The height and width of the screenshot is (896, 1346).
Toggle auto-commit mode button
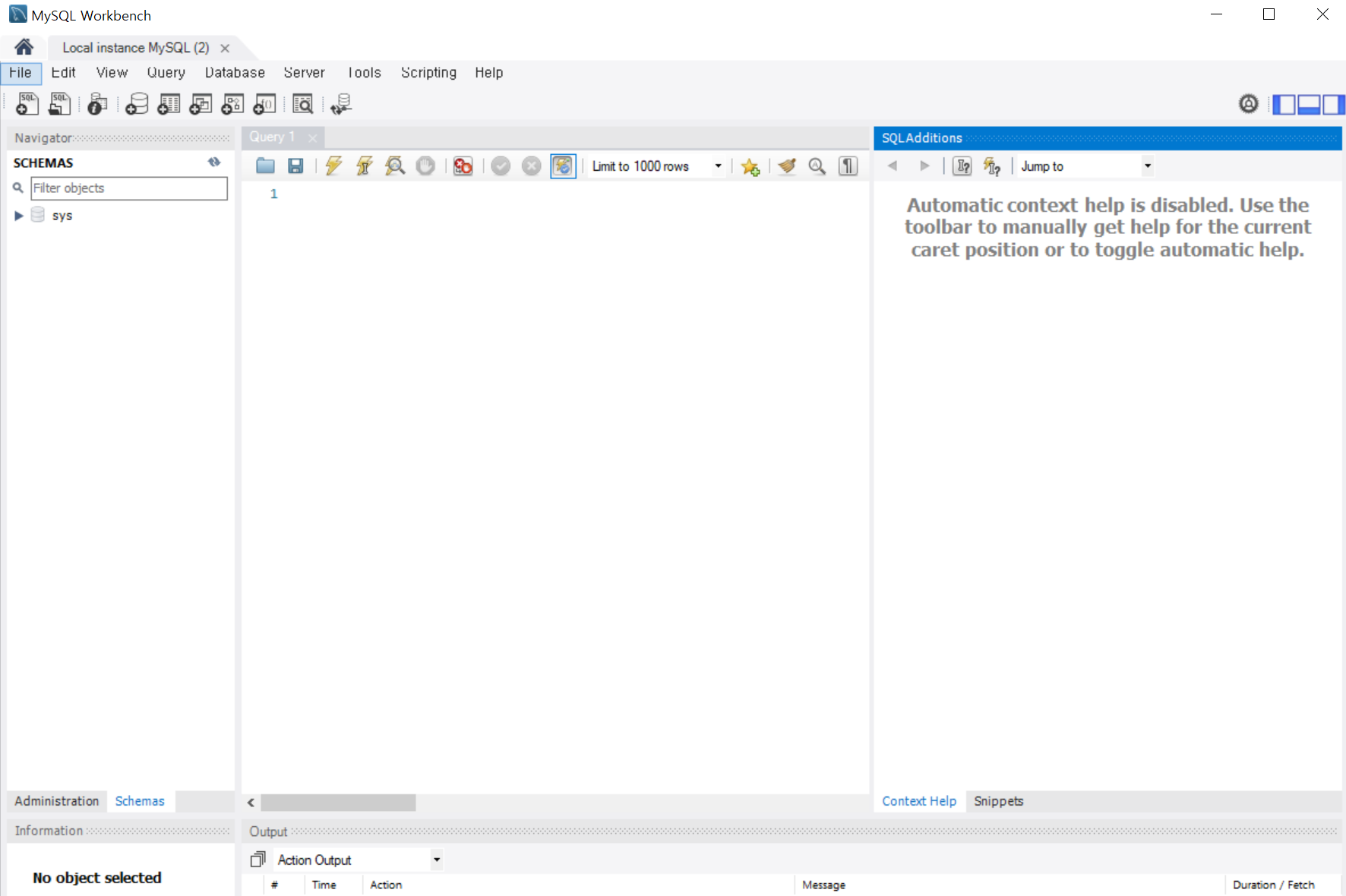[563, 166]
